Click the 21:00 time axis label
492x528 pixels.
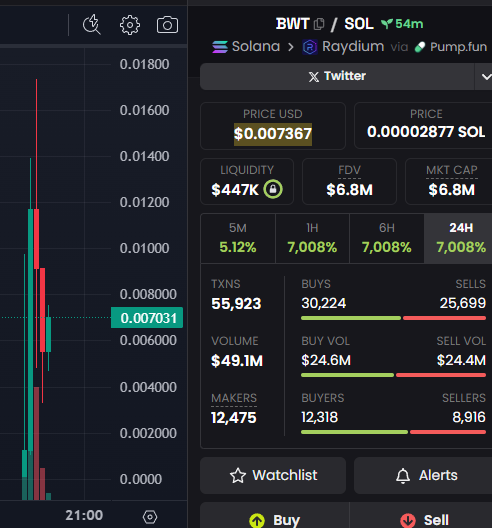(84, 515)
